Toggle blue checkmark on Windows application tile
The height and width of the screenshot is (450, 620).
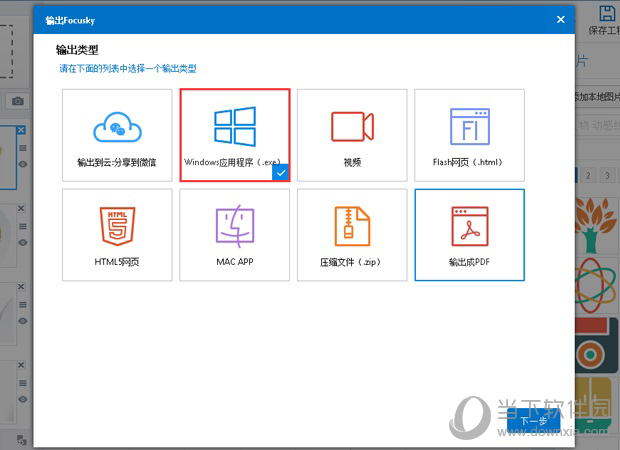click(281, 173)
